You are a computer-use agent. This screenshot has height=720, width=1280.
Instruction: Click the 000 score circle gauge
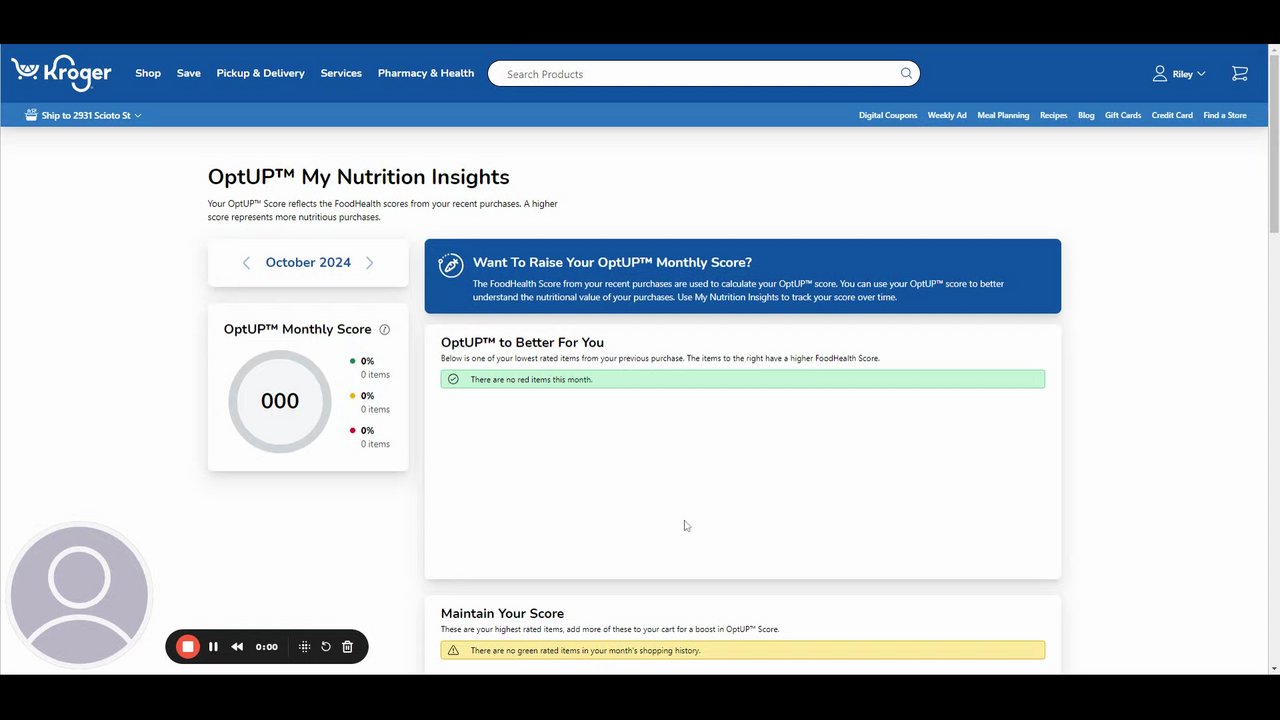point(280,401)
